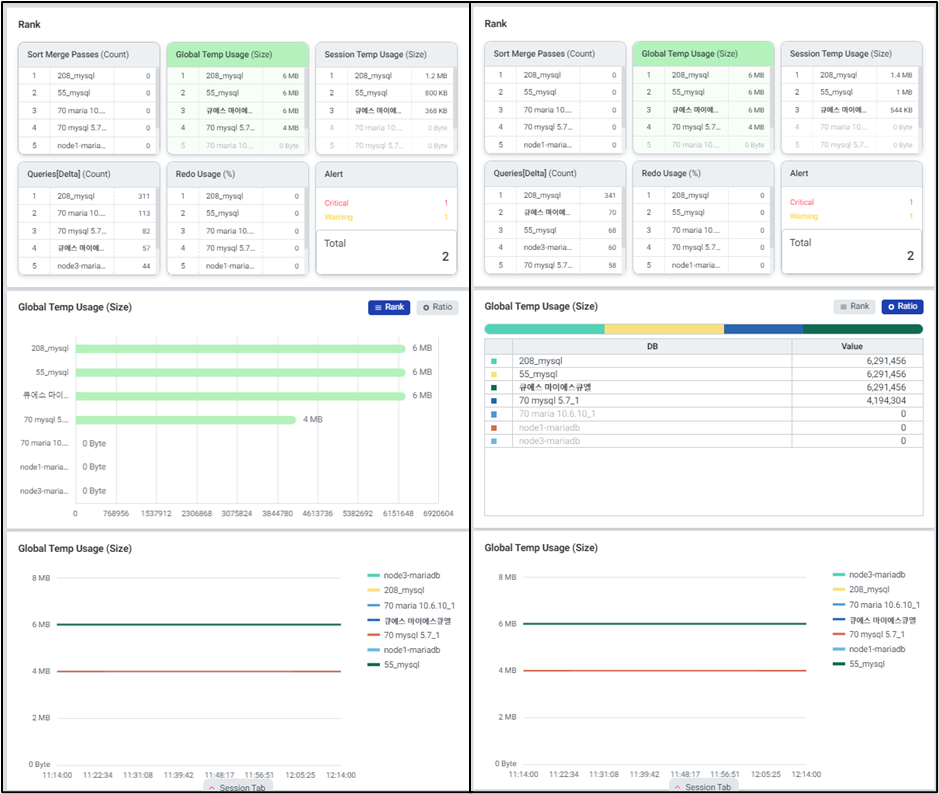The image size is (939, 794).
Task: Click the DB column header in ratio table
Action: pyautogui.click(x=651, y=346)
